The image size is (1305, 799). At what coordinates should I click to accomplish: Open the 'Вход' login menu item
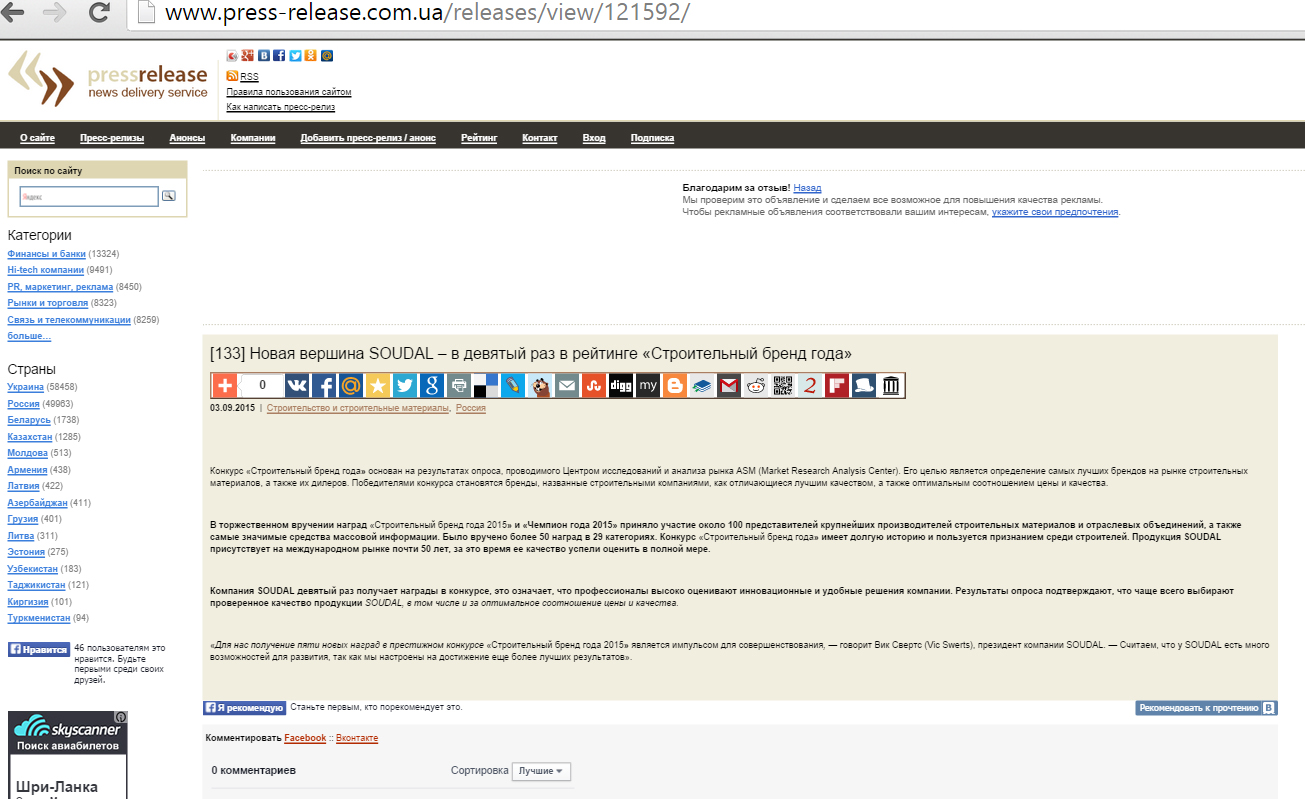tap(594, 138)
